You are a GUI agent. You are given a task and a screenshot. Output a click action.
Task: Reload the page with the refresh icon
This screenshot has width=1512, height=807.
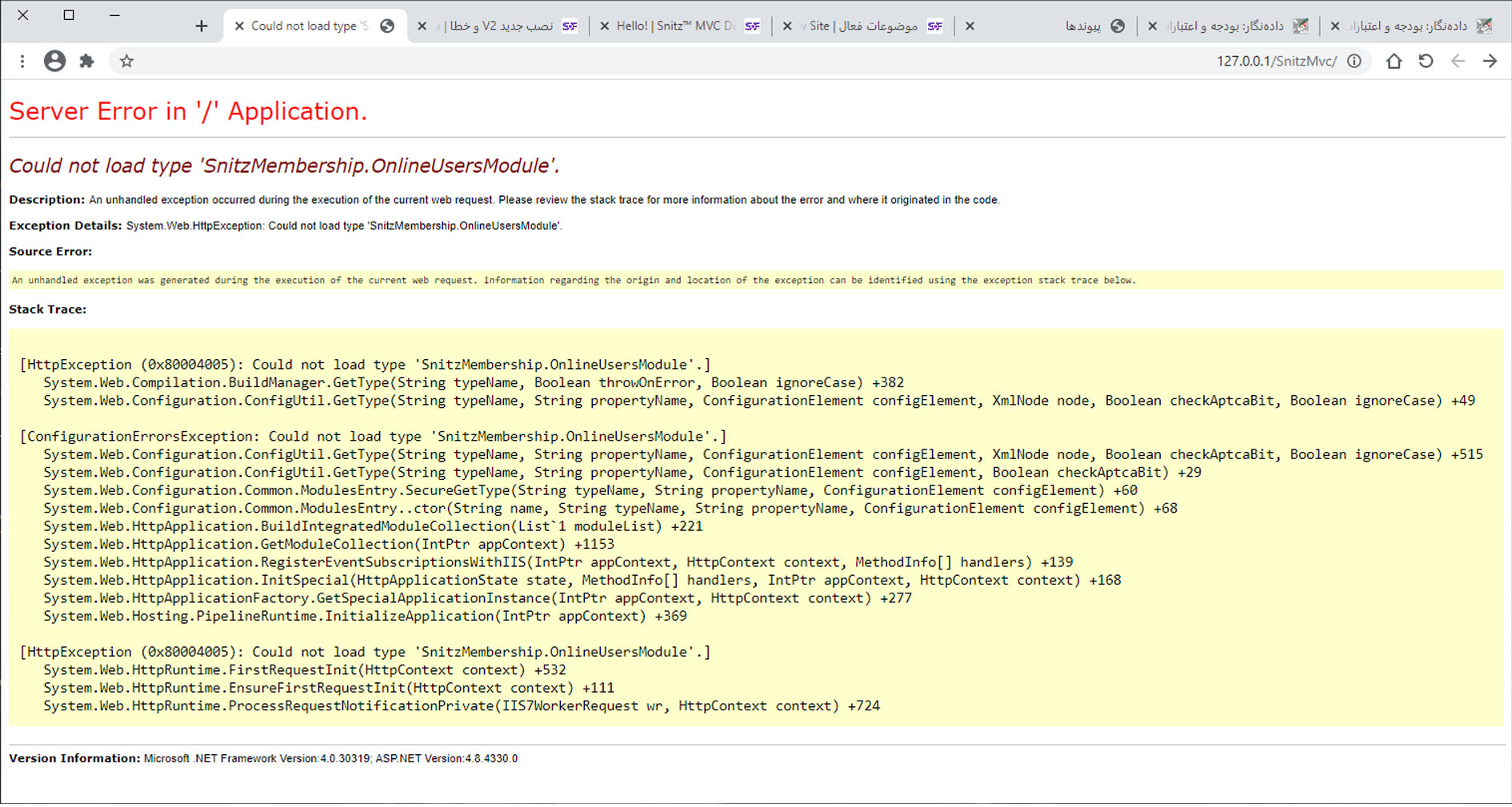1426,62
